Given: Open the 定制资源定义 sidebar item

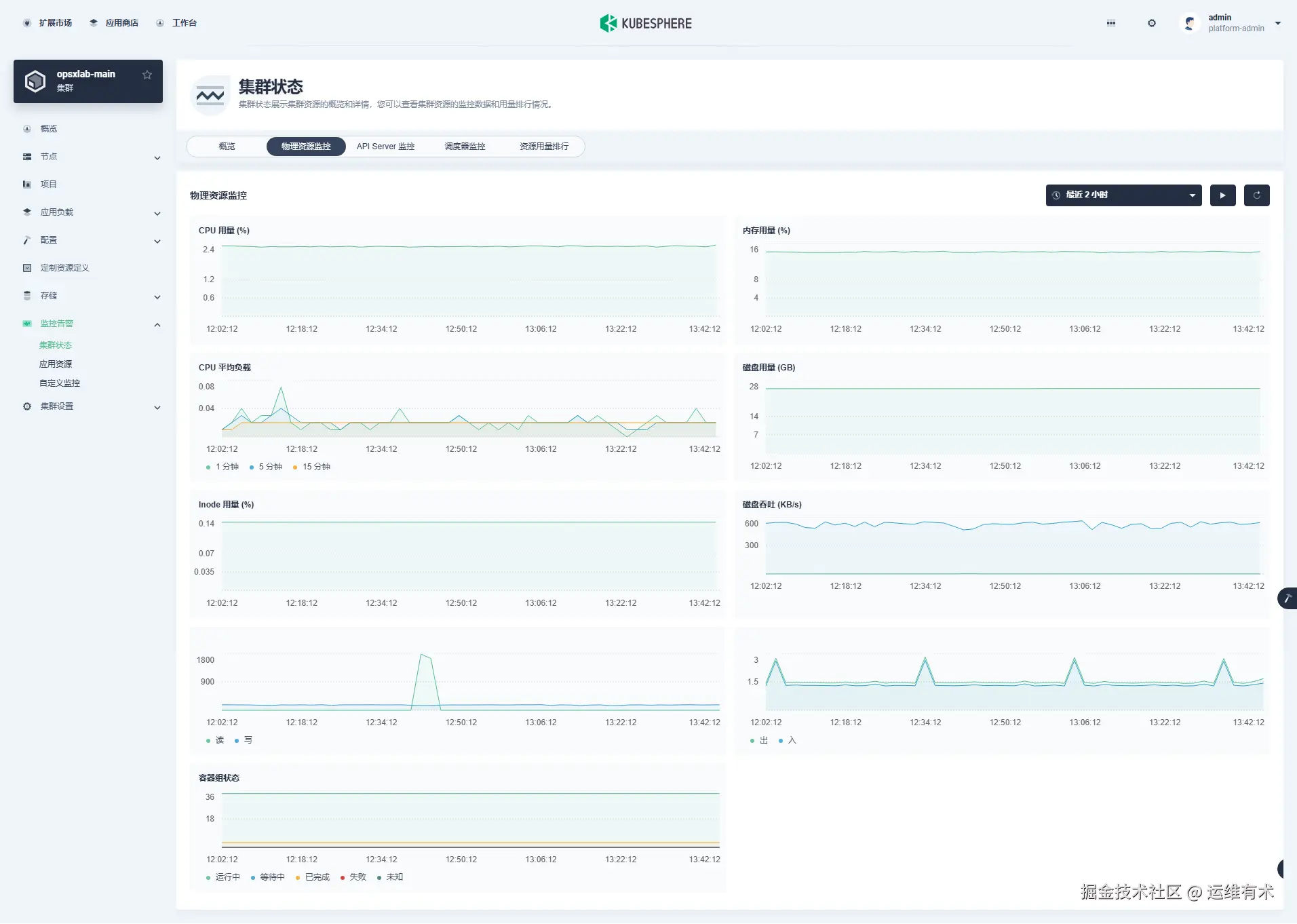Looking at the screenshot, I should click(x=64, y=267).
